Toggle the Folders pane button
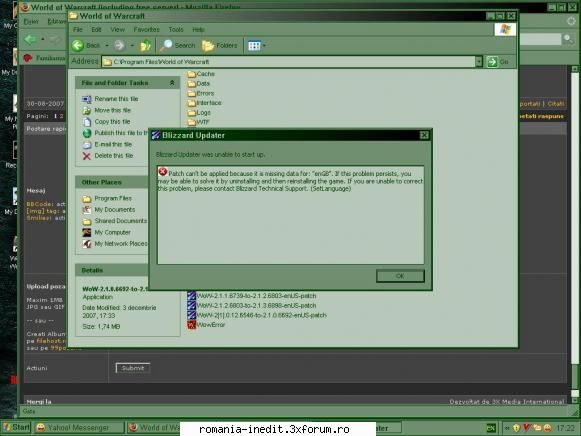The width and height of the screenshot is (581, 436). click(220, 46)
